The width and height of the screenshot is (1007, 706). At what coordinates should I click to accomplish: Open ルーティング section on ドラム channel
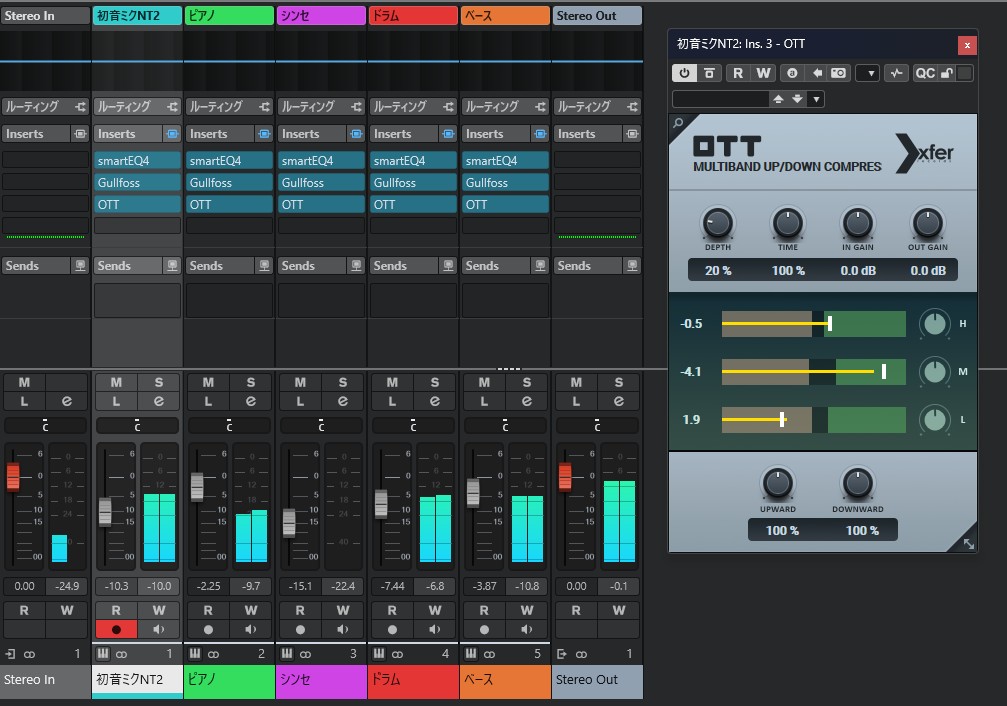403,107
